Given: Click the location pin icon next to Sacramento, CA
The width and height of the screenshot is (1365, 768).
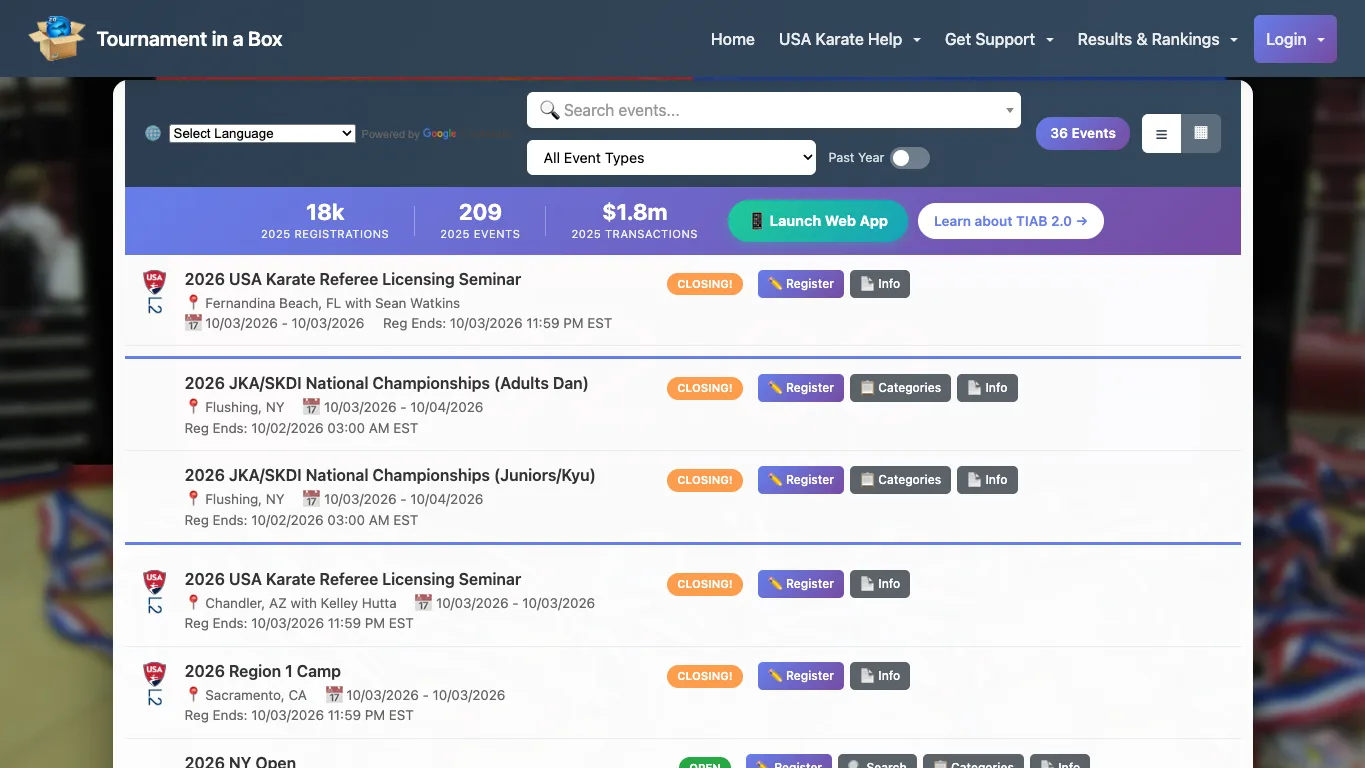Looking at the screenshot, I should 194,694.
